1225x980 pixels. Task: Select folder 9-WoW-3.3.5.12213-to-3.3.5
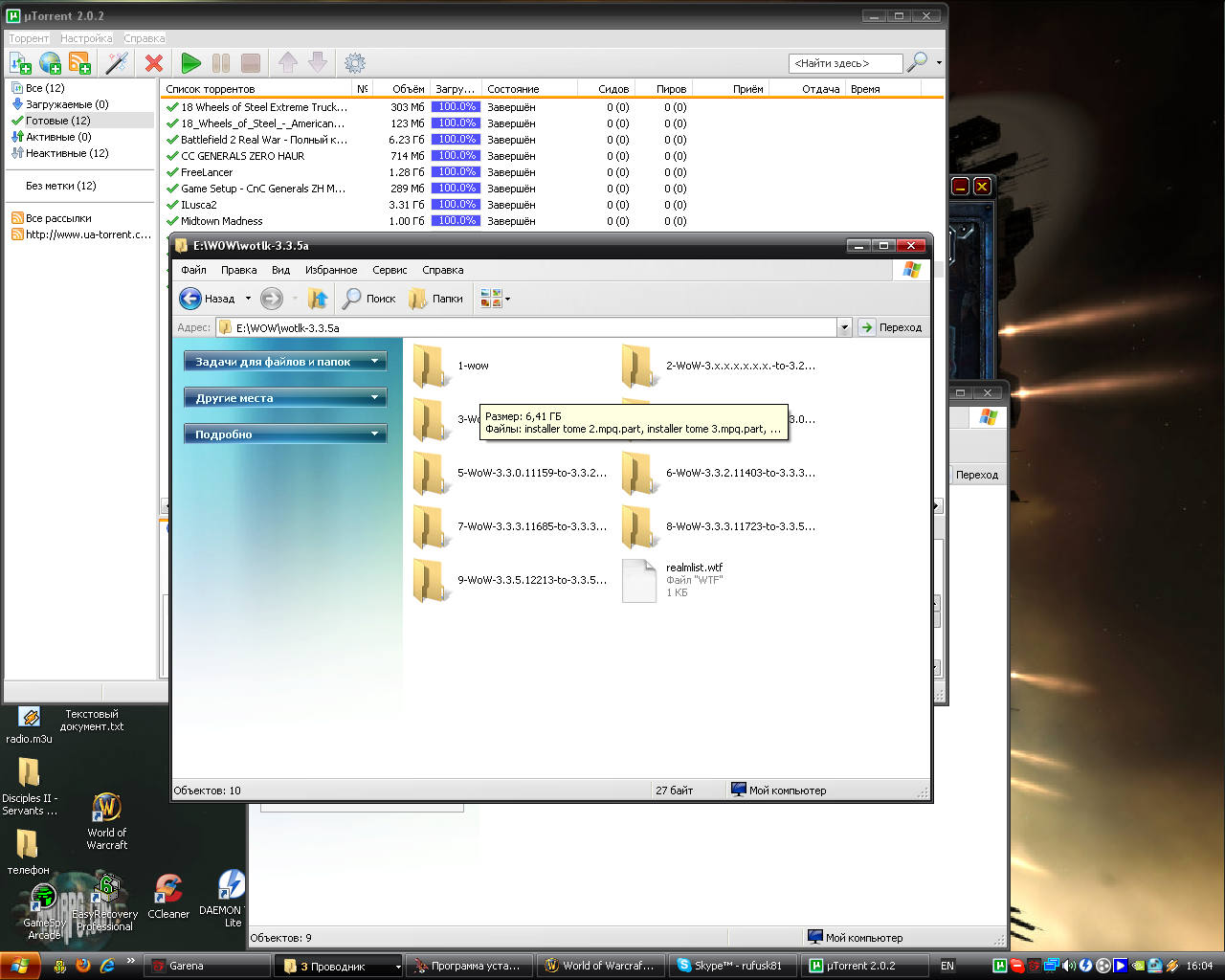coord(510,580)
